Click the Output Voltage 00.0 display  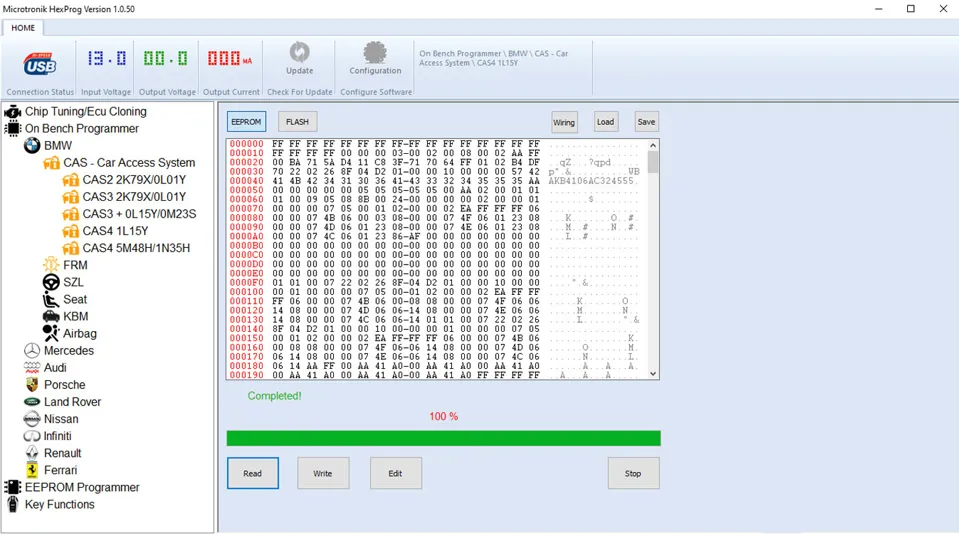tap(165, 58)
